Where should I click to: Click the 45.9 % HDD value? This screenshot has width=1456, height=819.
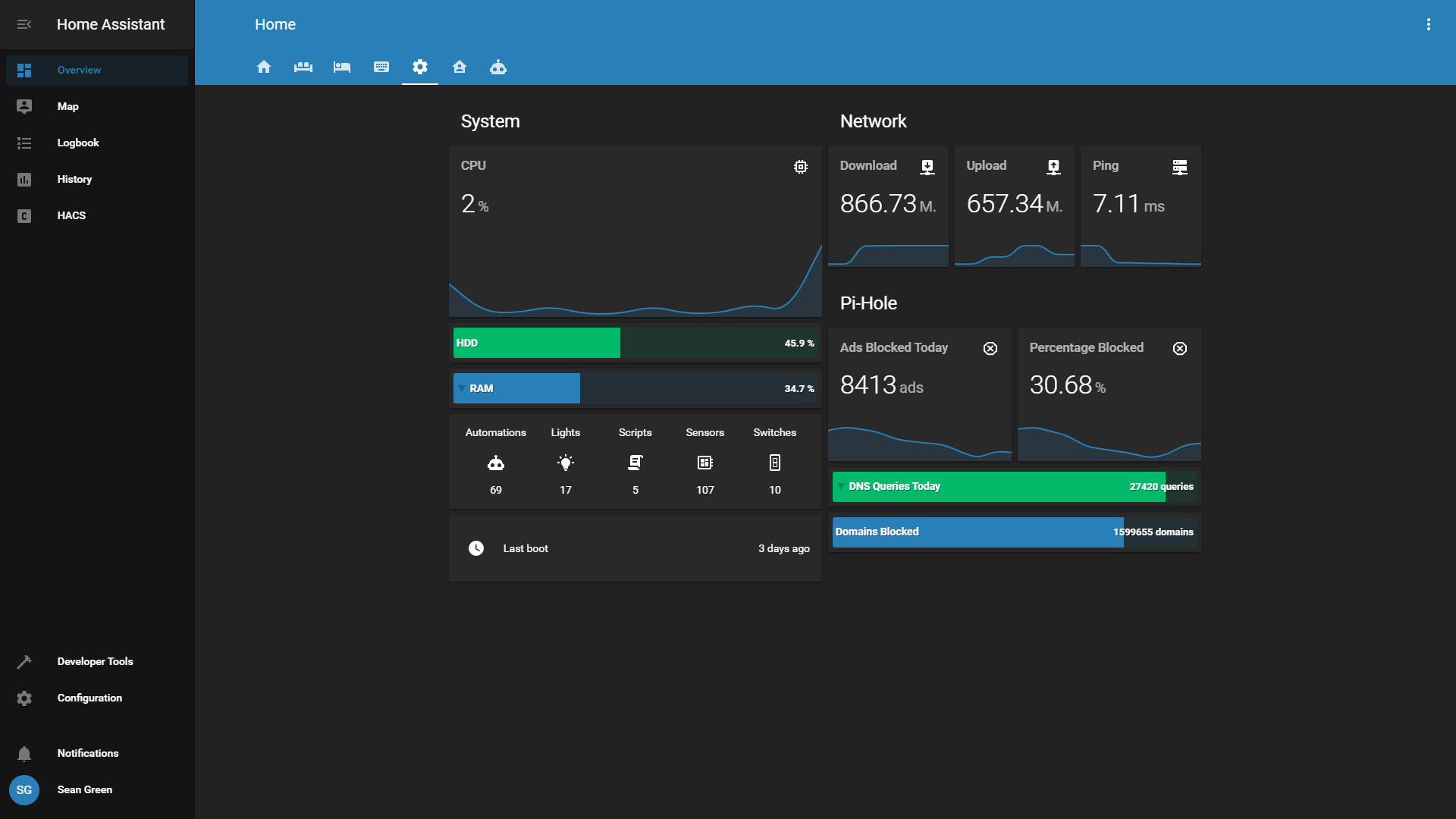tap(799, 343)
